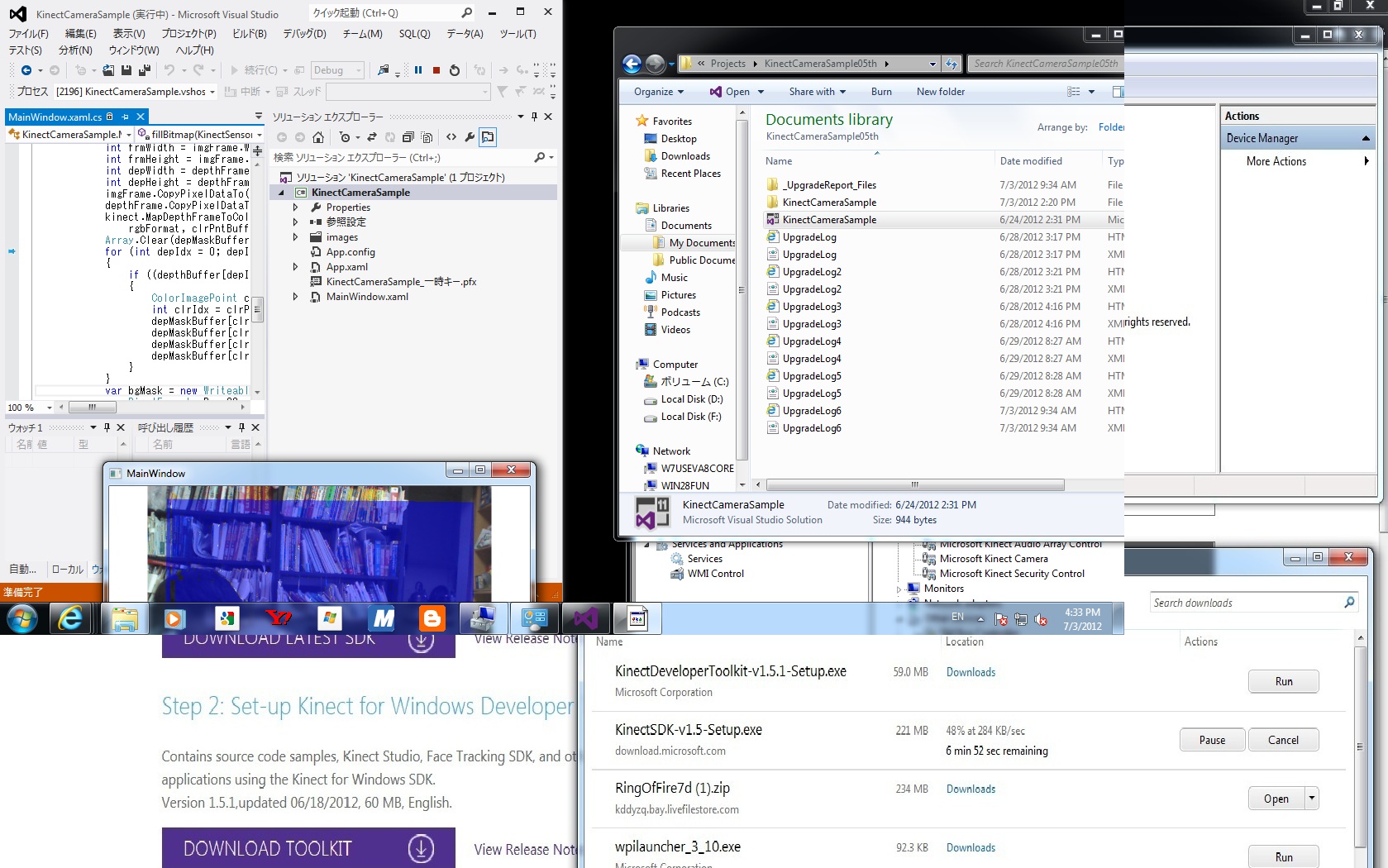The height and width of the screenshot is (868, 1388).
Task: Open Internet Explorer from the taskbar
Action: pos(72,618)
